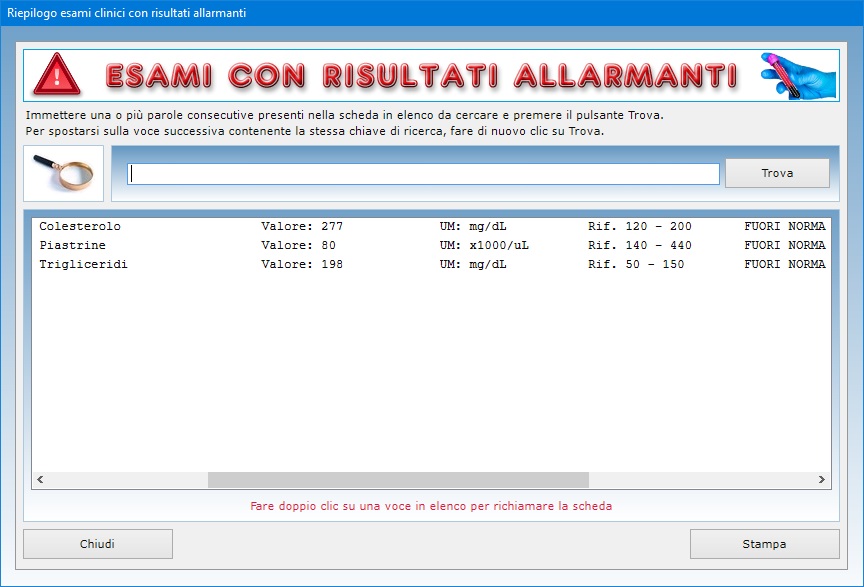This screenshot has height=587, width=864.
Task: Select the Colesterolo exam row
Action: point(80,227)
